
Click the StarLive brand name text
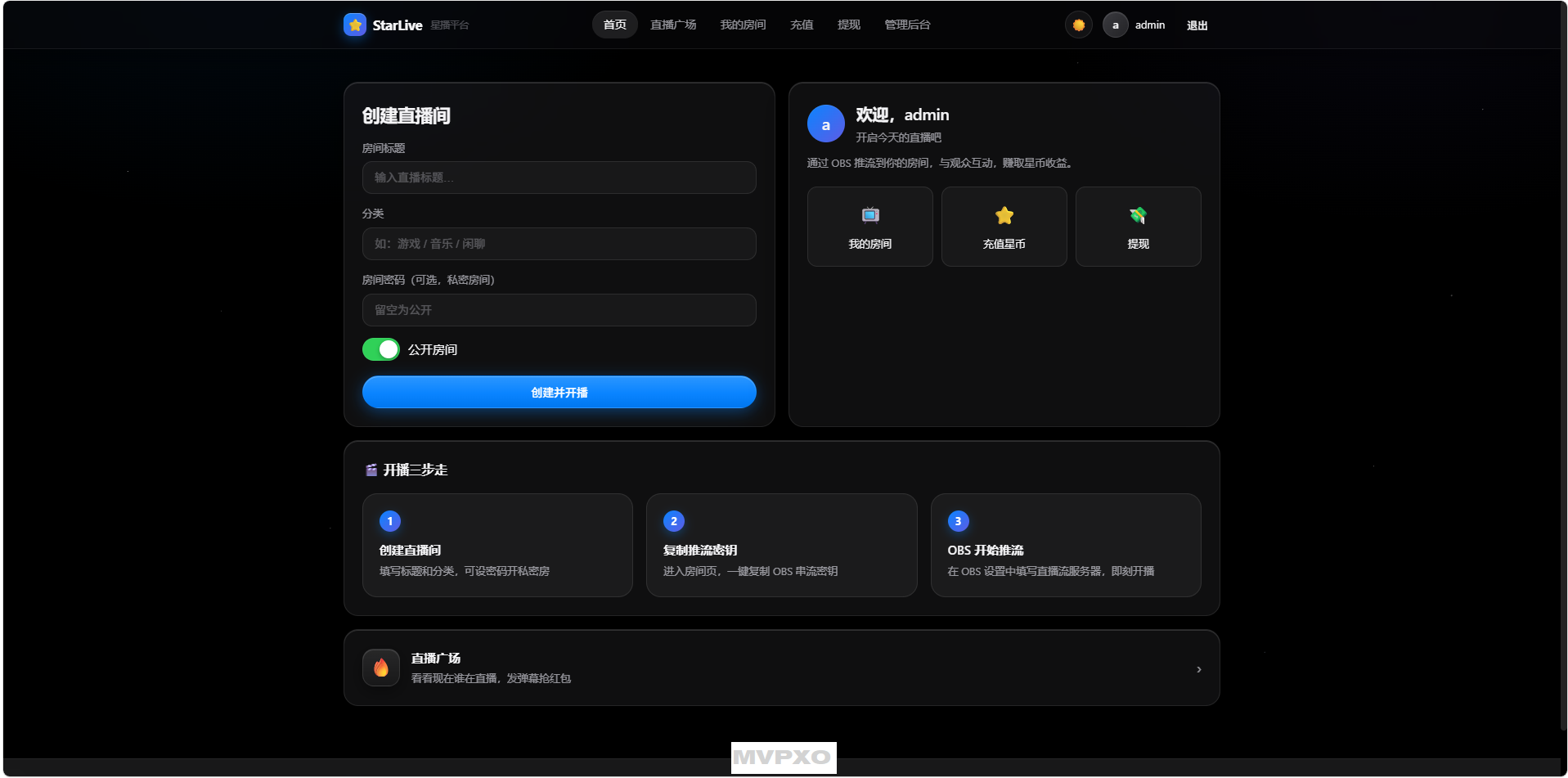[x=398, y=25]
